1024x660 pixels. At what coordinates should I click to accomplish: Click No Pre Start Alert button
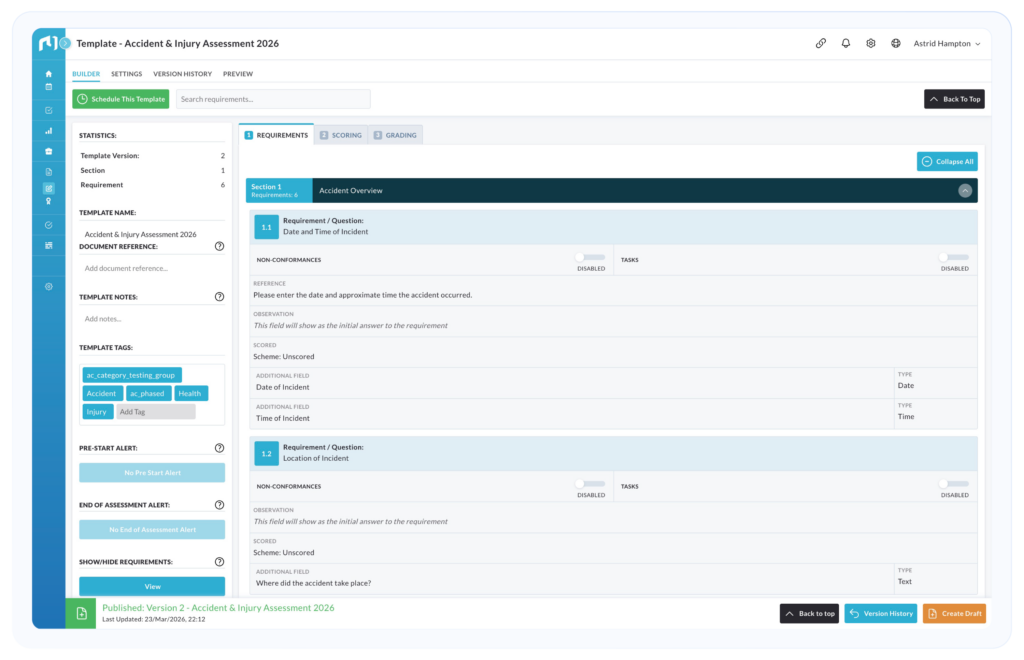(x=152, y=473)
